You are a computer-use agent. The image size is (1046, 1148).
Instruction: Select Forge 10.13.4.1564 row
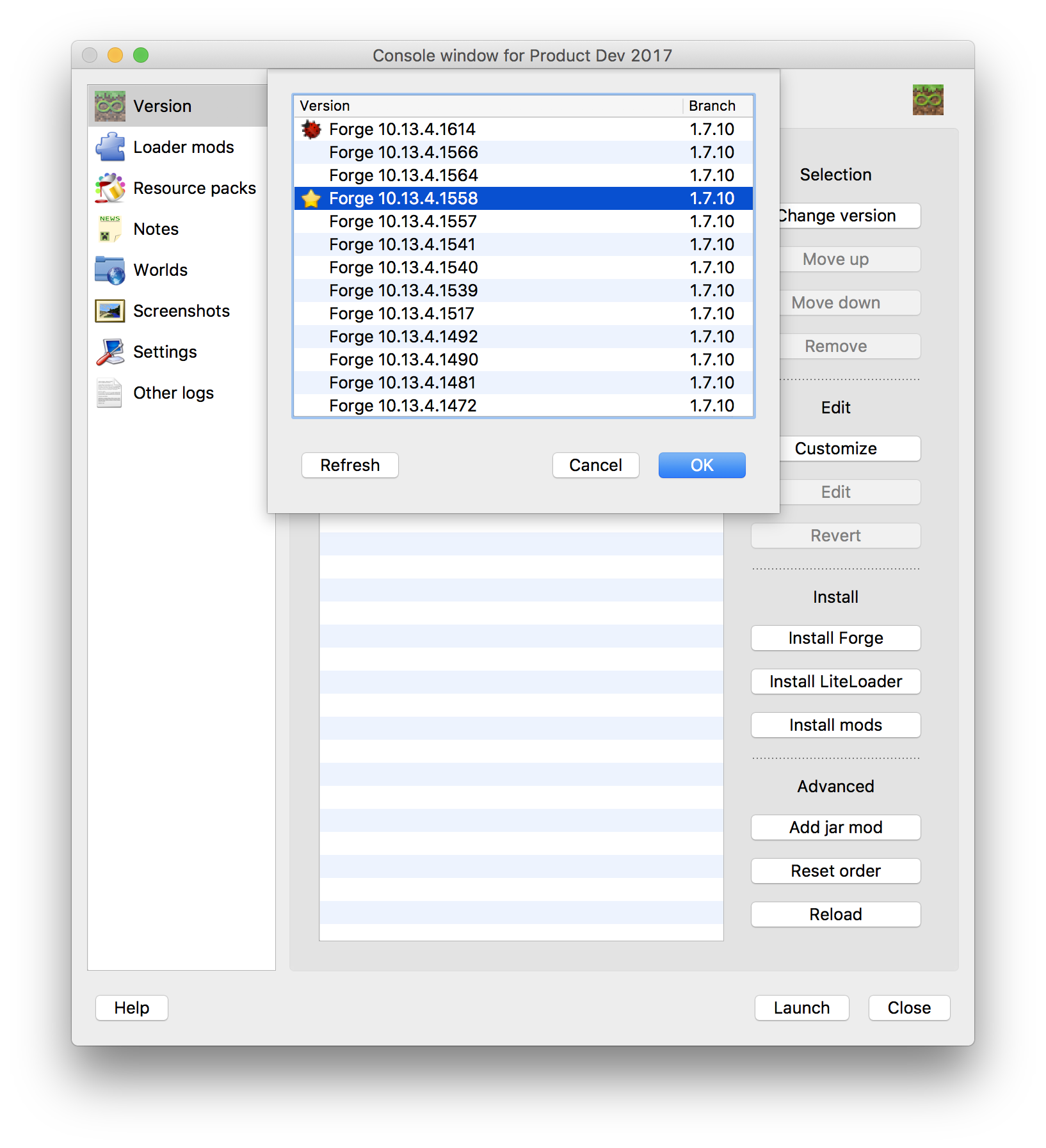tap(524, 175)
